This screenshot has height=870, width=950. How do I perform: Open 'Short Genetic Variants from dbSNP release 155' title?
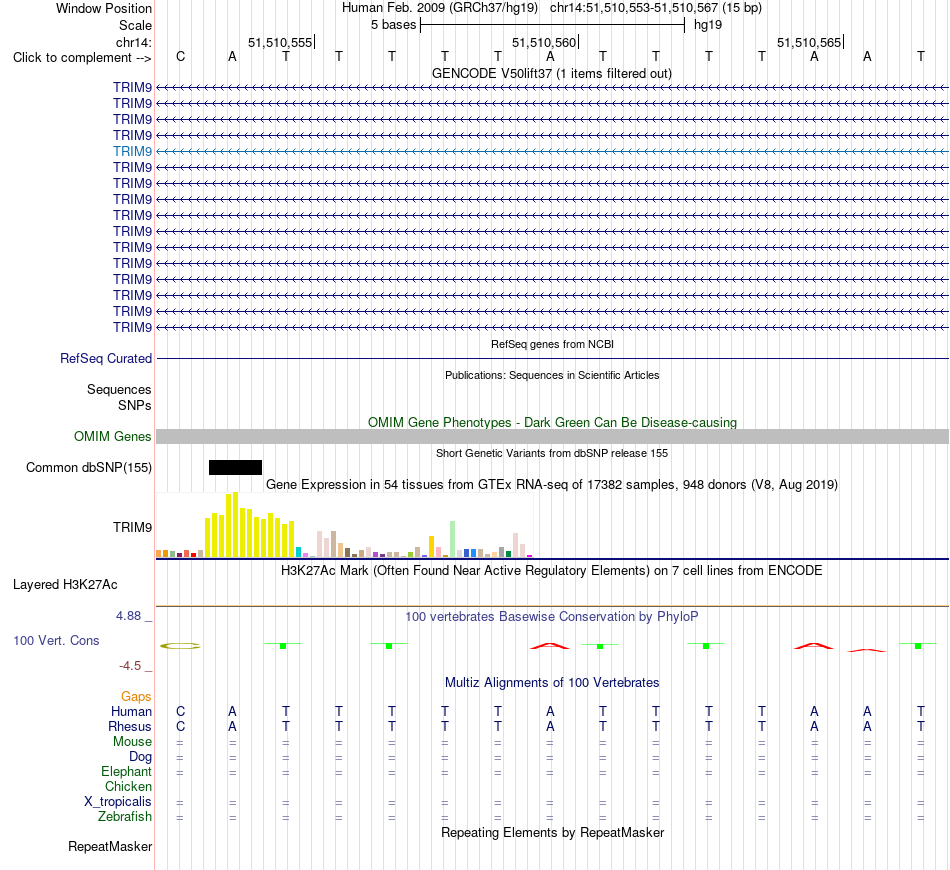552,453
